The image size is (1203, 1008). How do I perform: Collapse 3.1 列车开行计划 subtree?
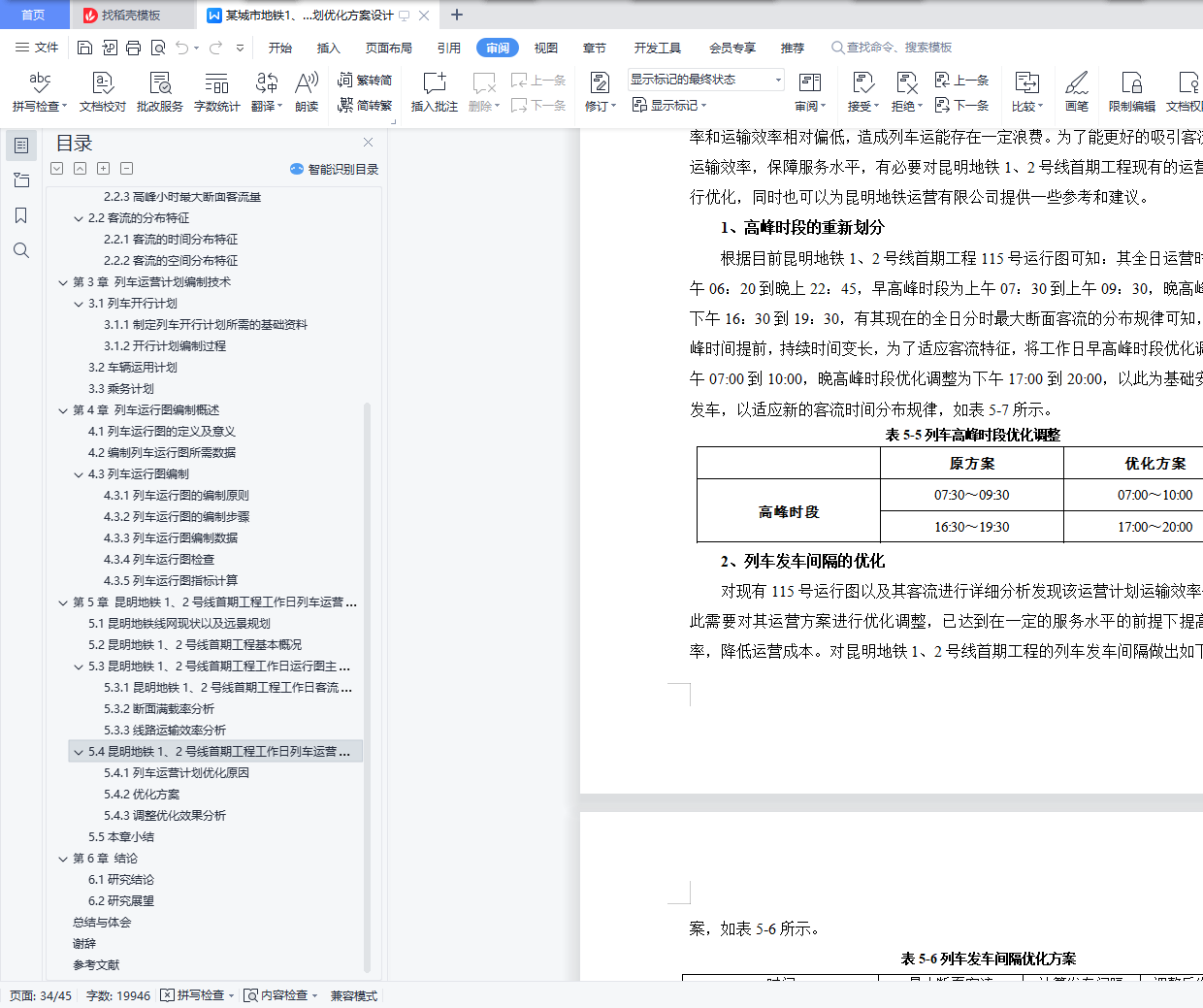coord(79,304)
